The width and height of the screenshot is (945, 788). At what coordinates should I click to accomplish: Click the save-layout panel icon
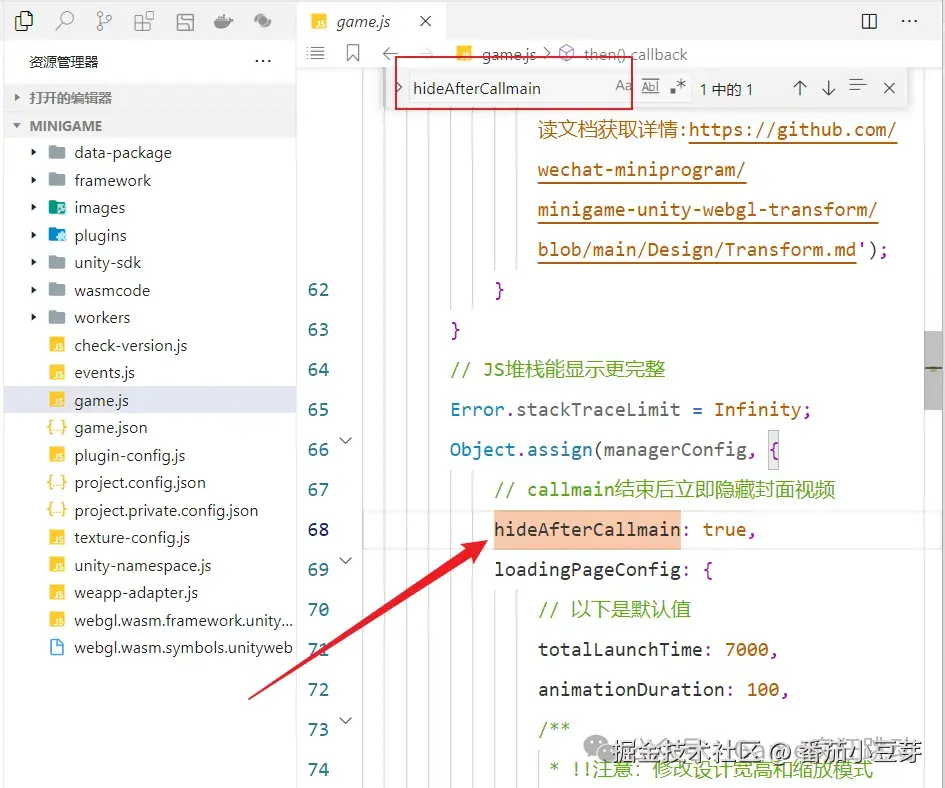click(185, 22)
